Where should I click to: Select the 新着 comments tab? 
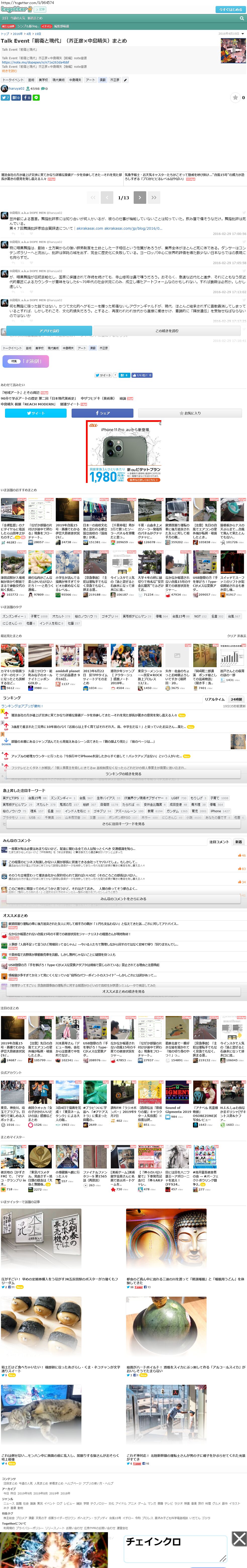(x=238, y=842)
